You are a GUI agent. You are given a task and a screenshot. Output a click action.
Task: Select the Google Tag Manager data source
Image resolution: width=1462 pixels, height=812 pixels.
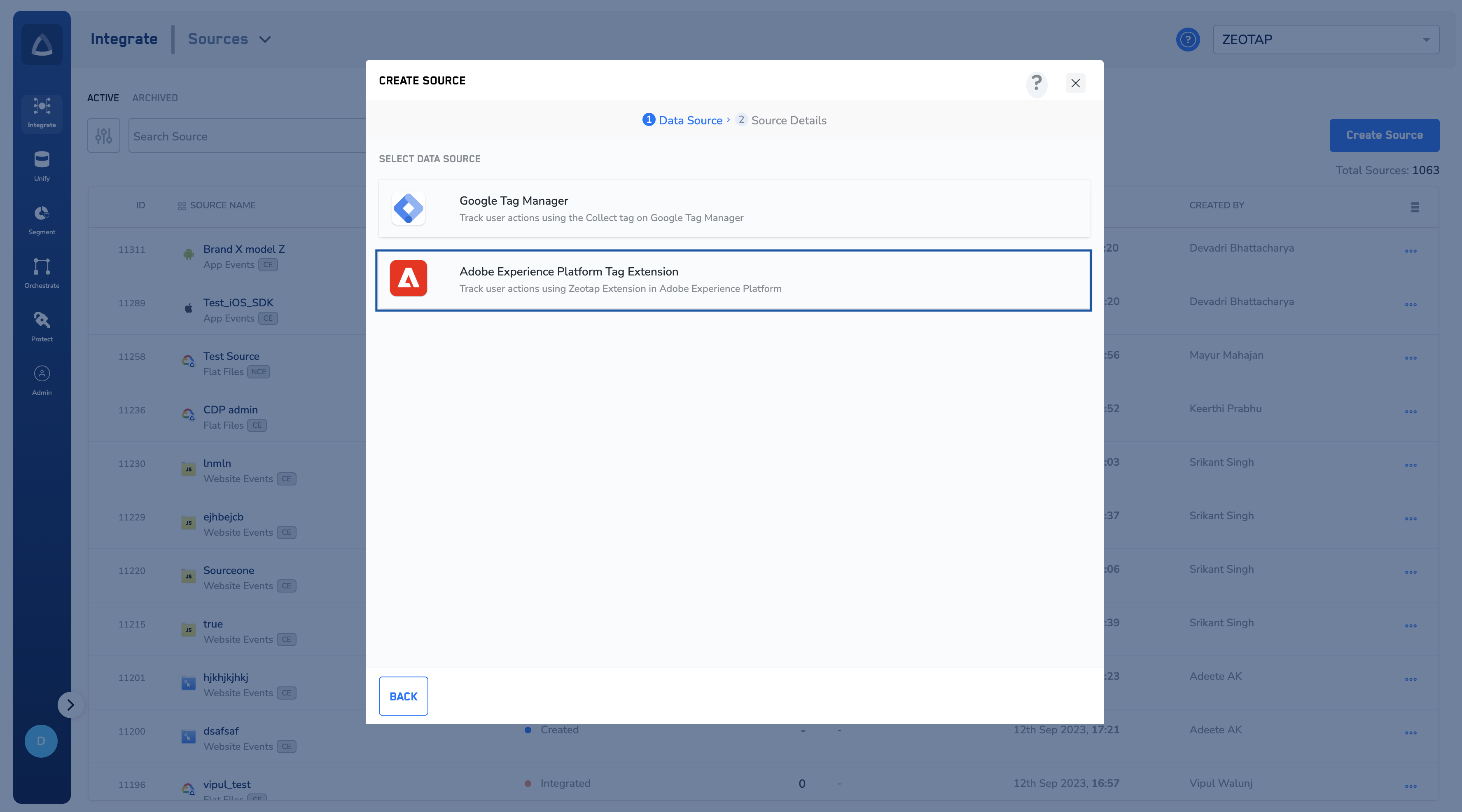(734, 208)
